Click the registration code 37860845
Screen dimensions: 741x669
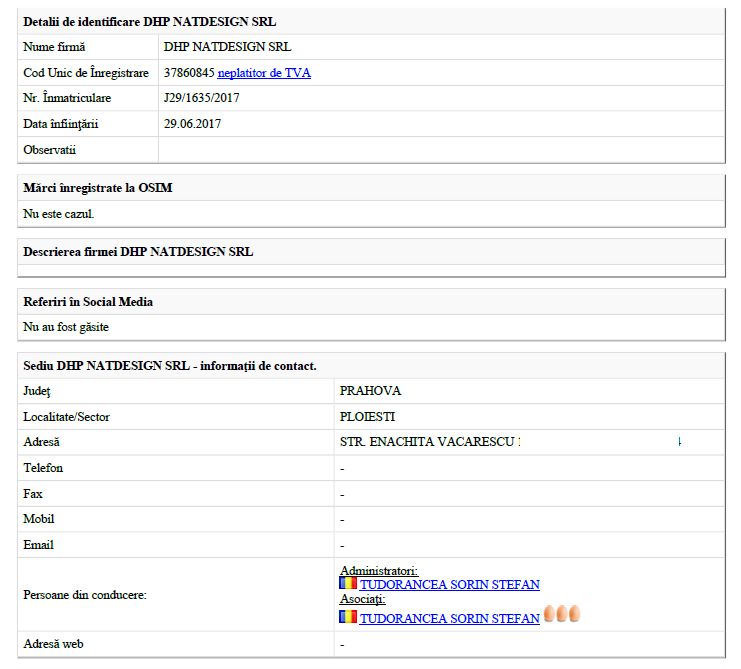189,73
